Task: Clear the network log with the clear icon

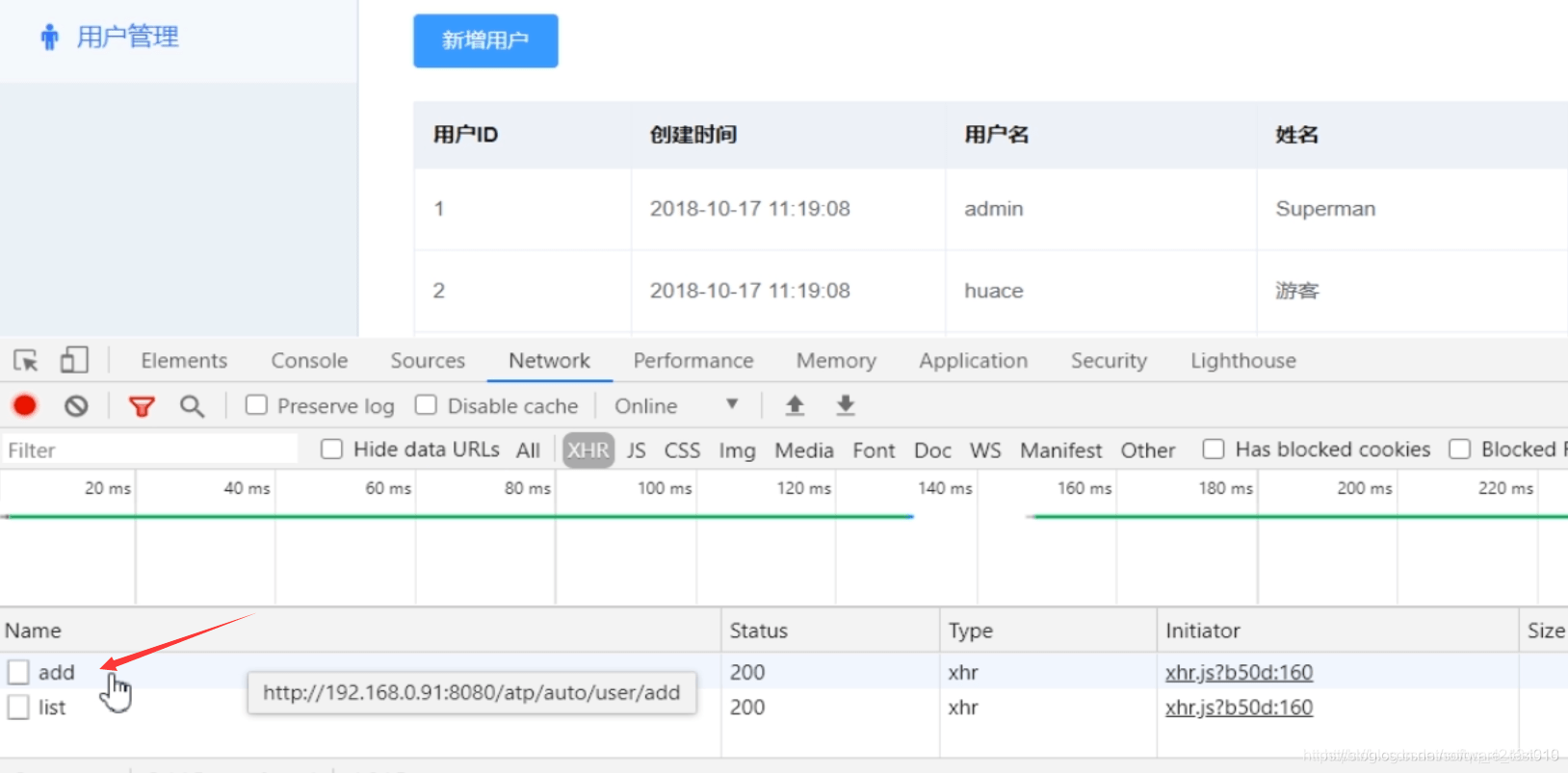Action: [x=76, y=406]
